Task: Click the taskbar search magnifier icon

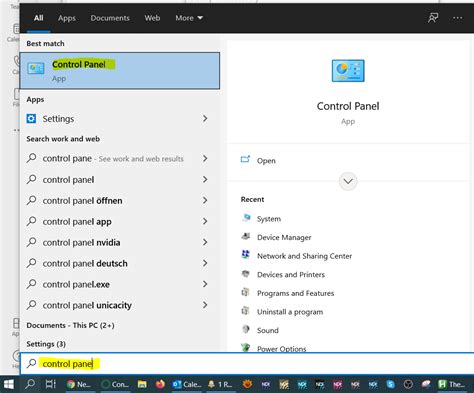Action: point(30,384)
